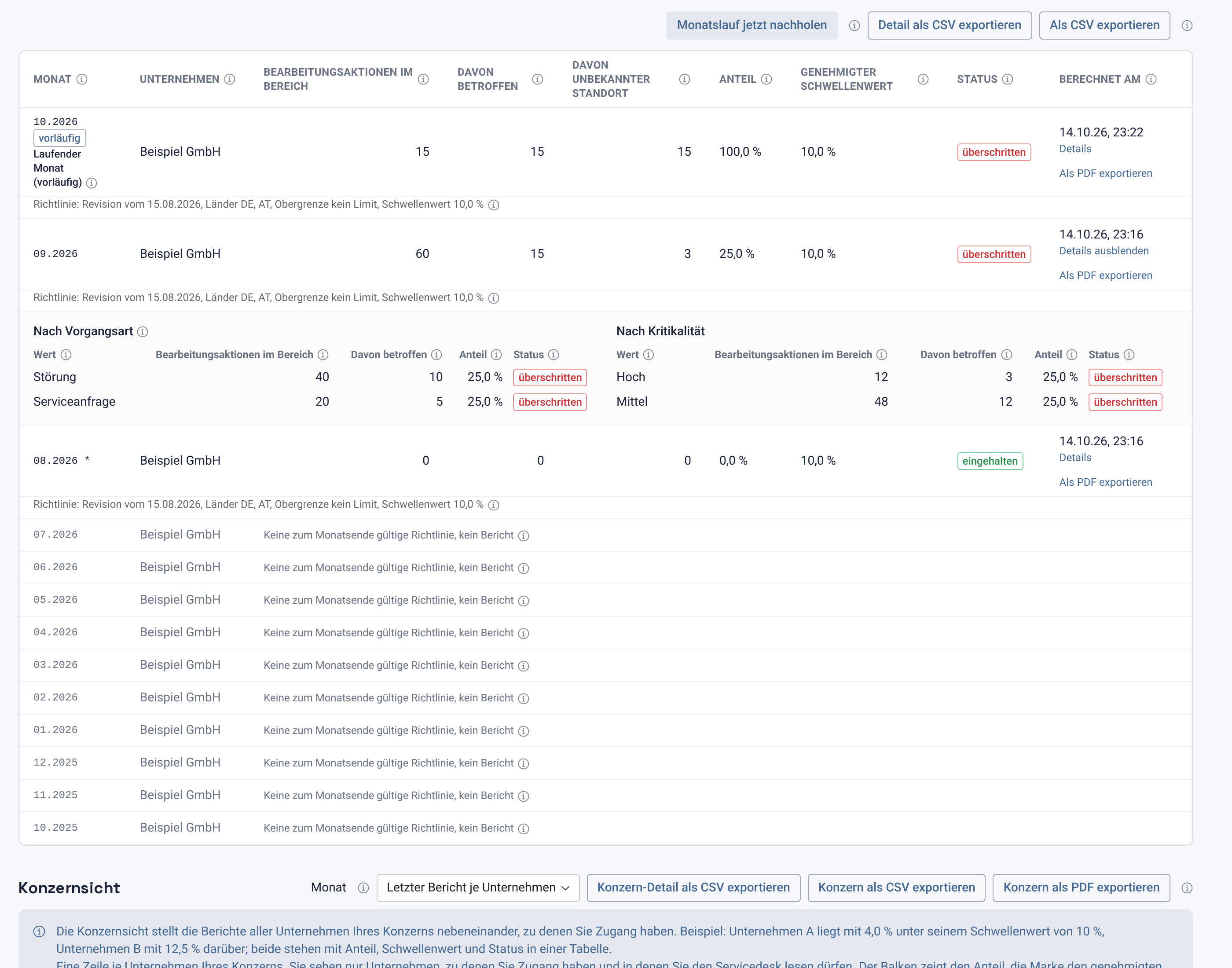Click info icon after 09.2026 Richtlinie text
This screenshot has height=968, width=1232.
point(494,299)
